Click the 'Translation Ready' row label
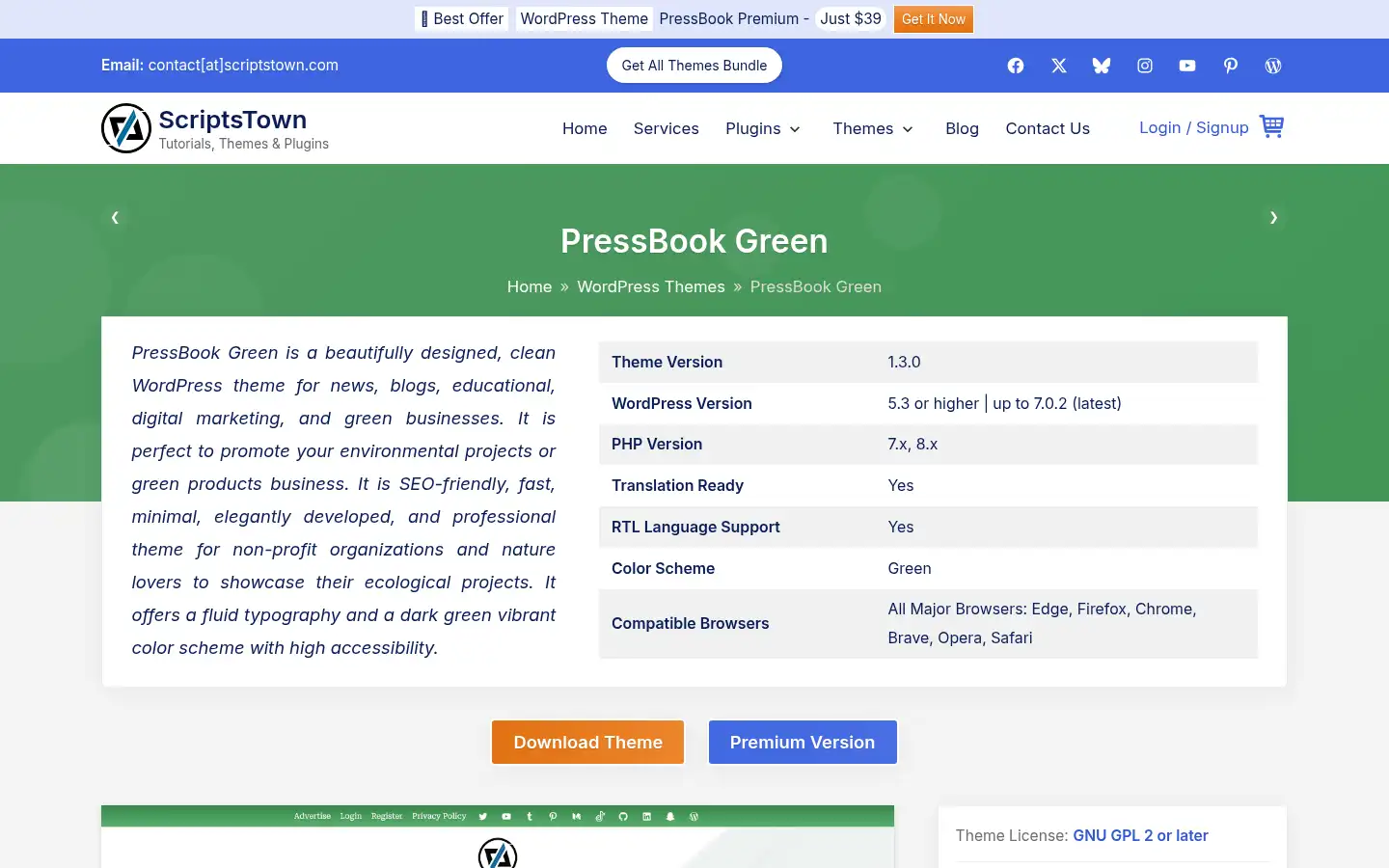The image size is (1389, 868). coord(677,485)
